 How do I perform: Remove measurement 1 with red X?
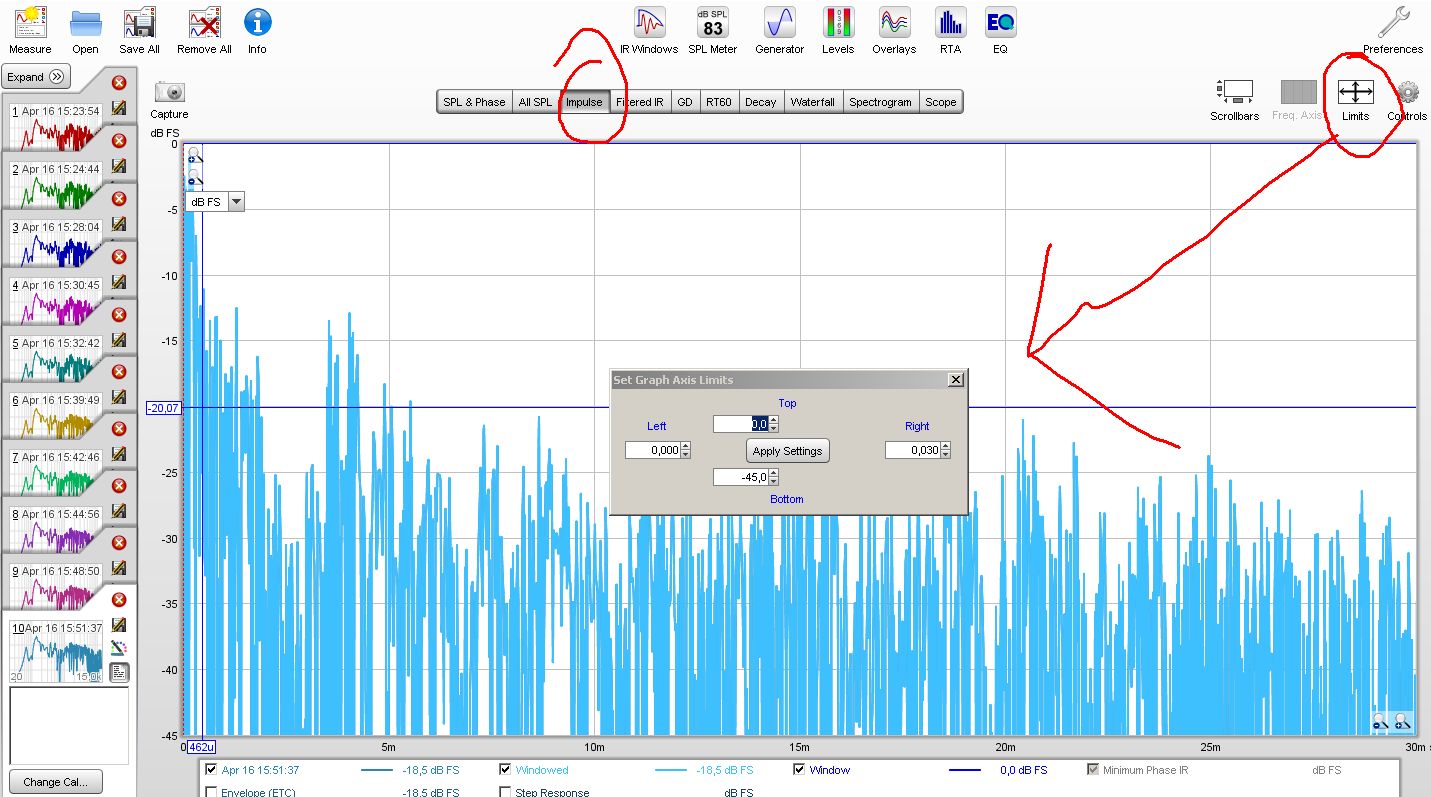point(119,83)
